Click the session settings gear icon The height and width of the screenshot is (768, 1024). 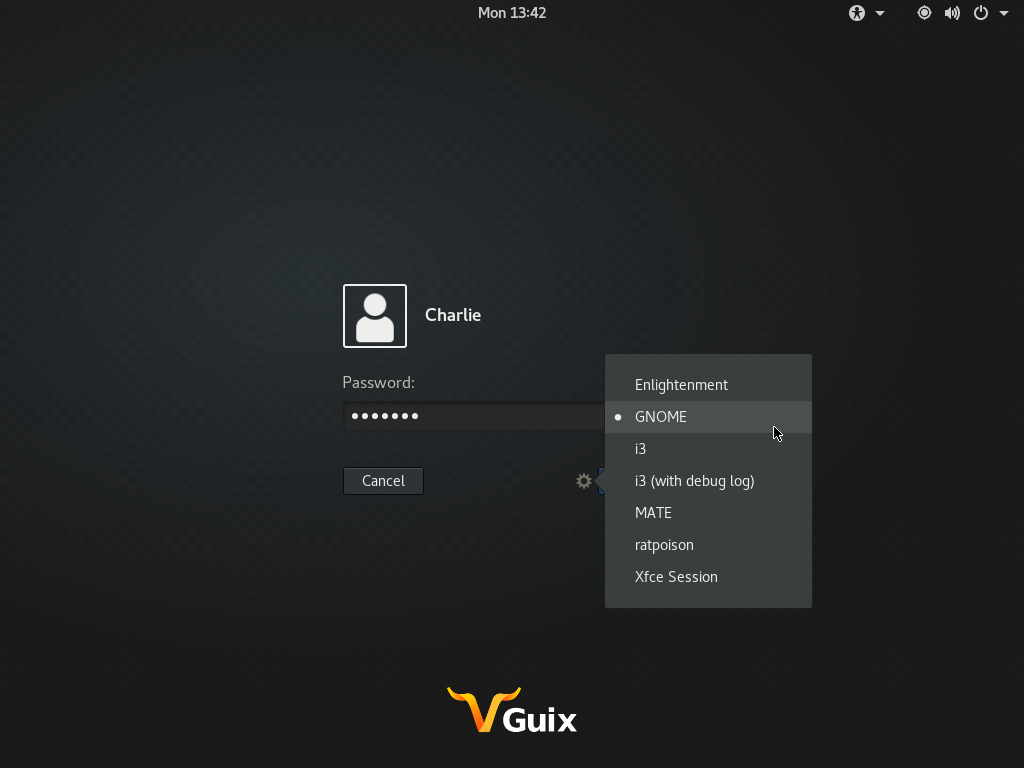[x=584, y=481]
